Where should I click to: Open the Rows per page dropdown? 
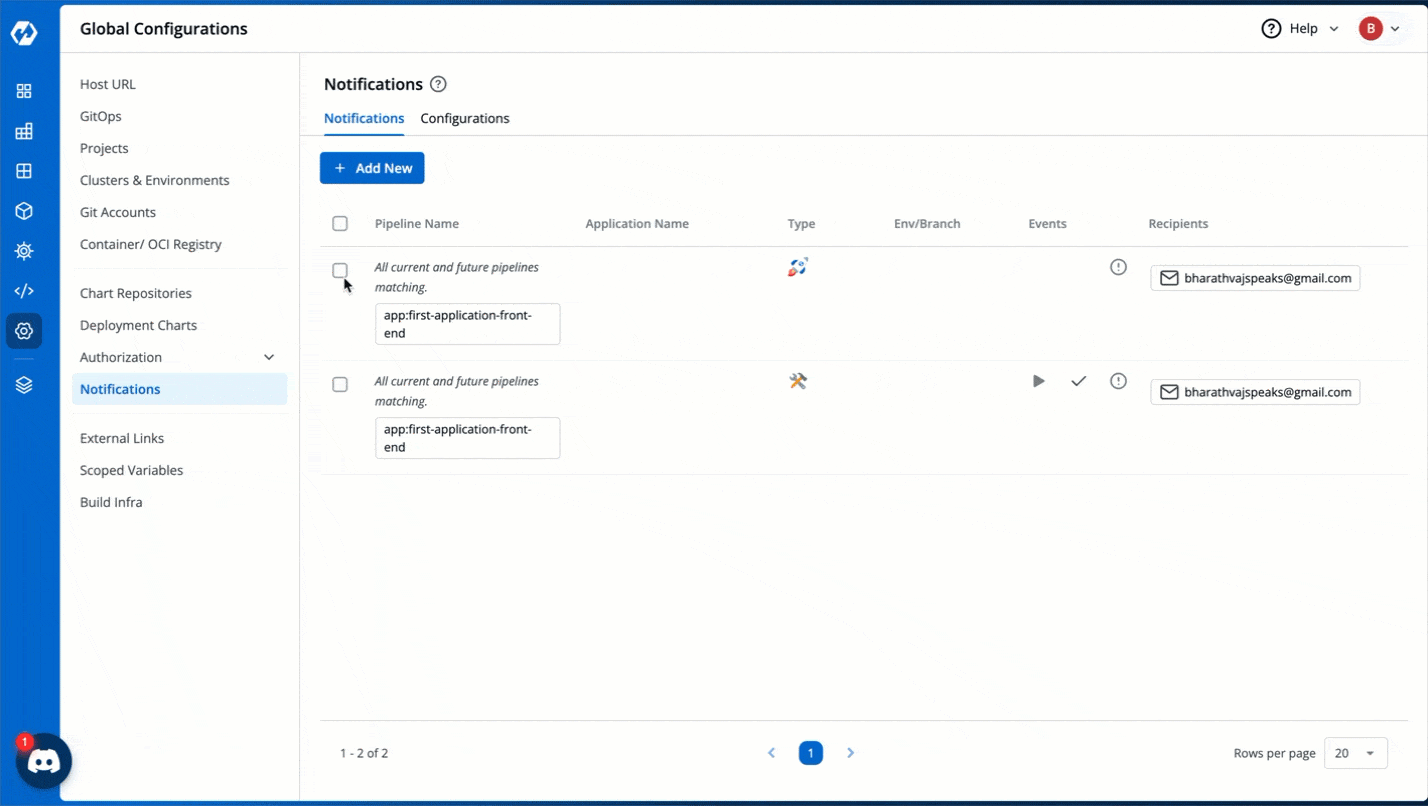coord(1355,752)
